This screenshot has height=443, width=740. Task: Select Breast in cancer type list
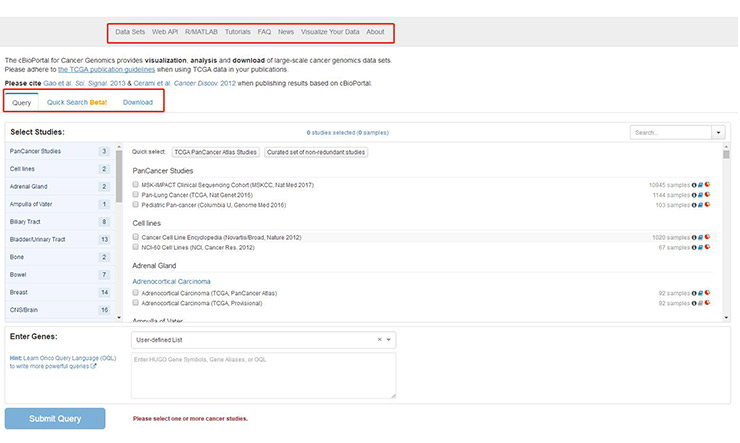pos(59,293)
